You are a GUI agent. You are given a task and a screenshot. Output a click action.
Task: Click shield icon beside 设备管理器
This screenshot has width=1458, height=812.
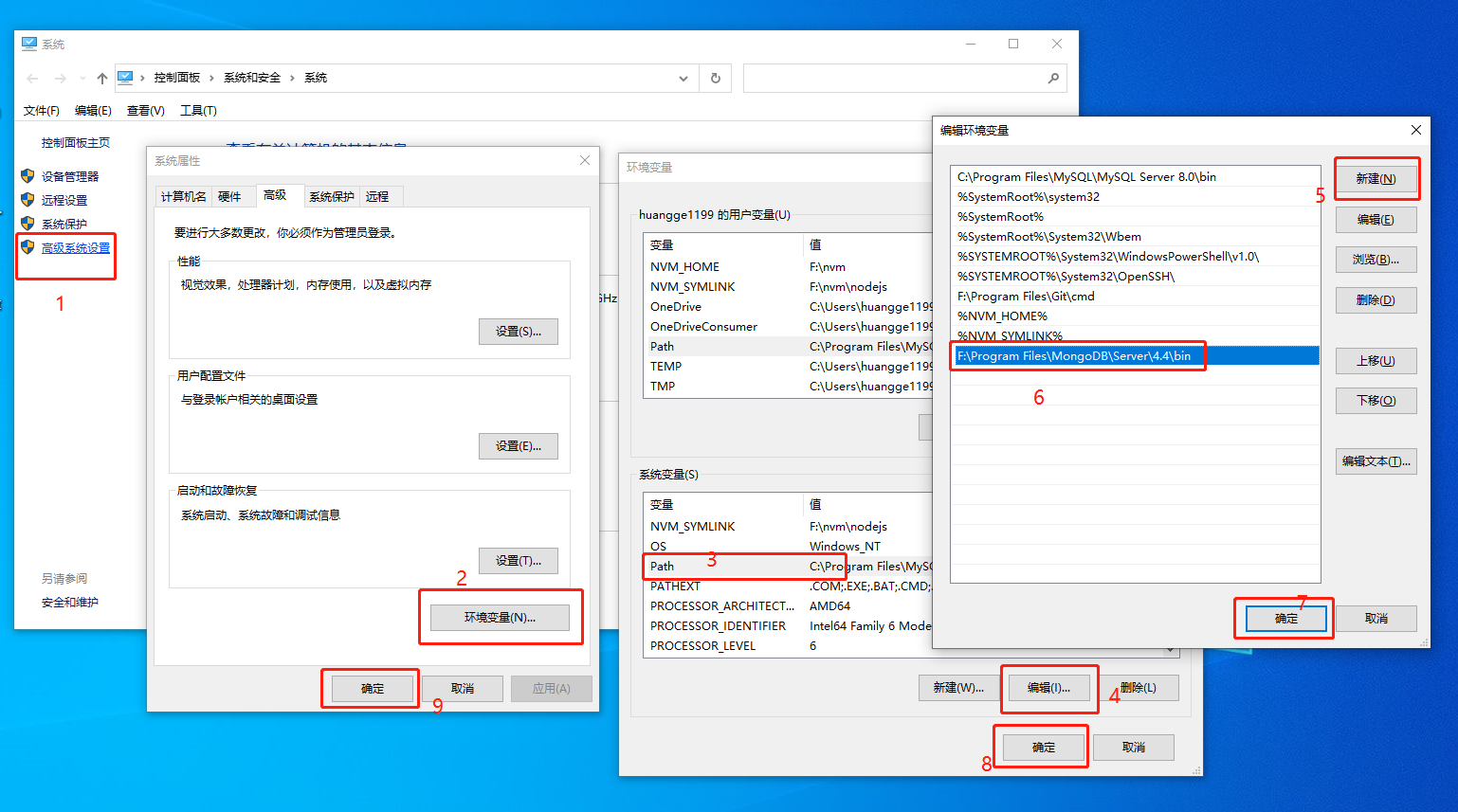pyautogui.click(x=27, y=176)
